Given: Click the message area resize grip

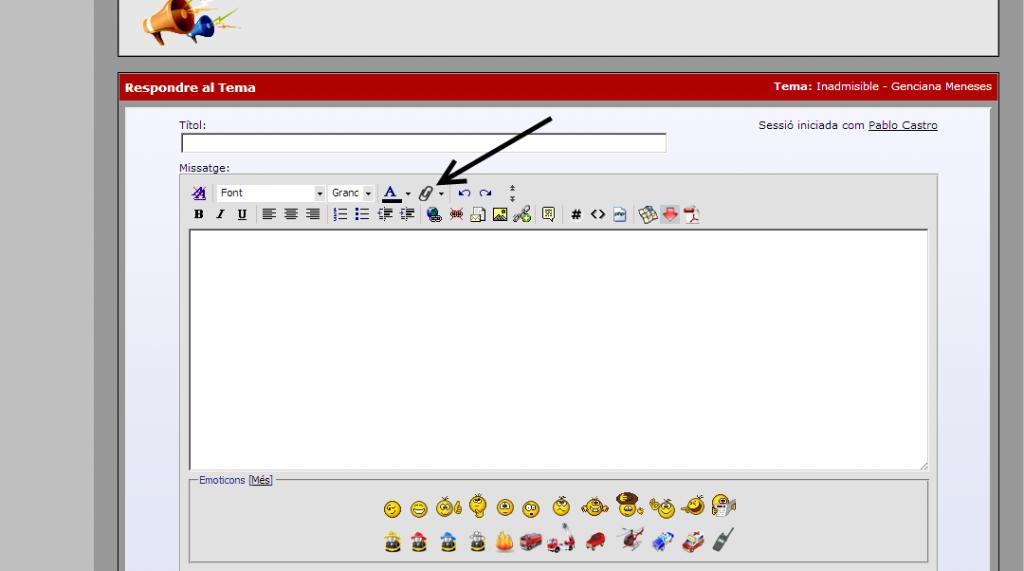Looking at the screenshot, I should coord(923,466).
